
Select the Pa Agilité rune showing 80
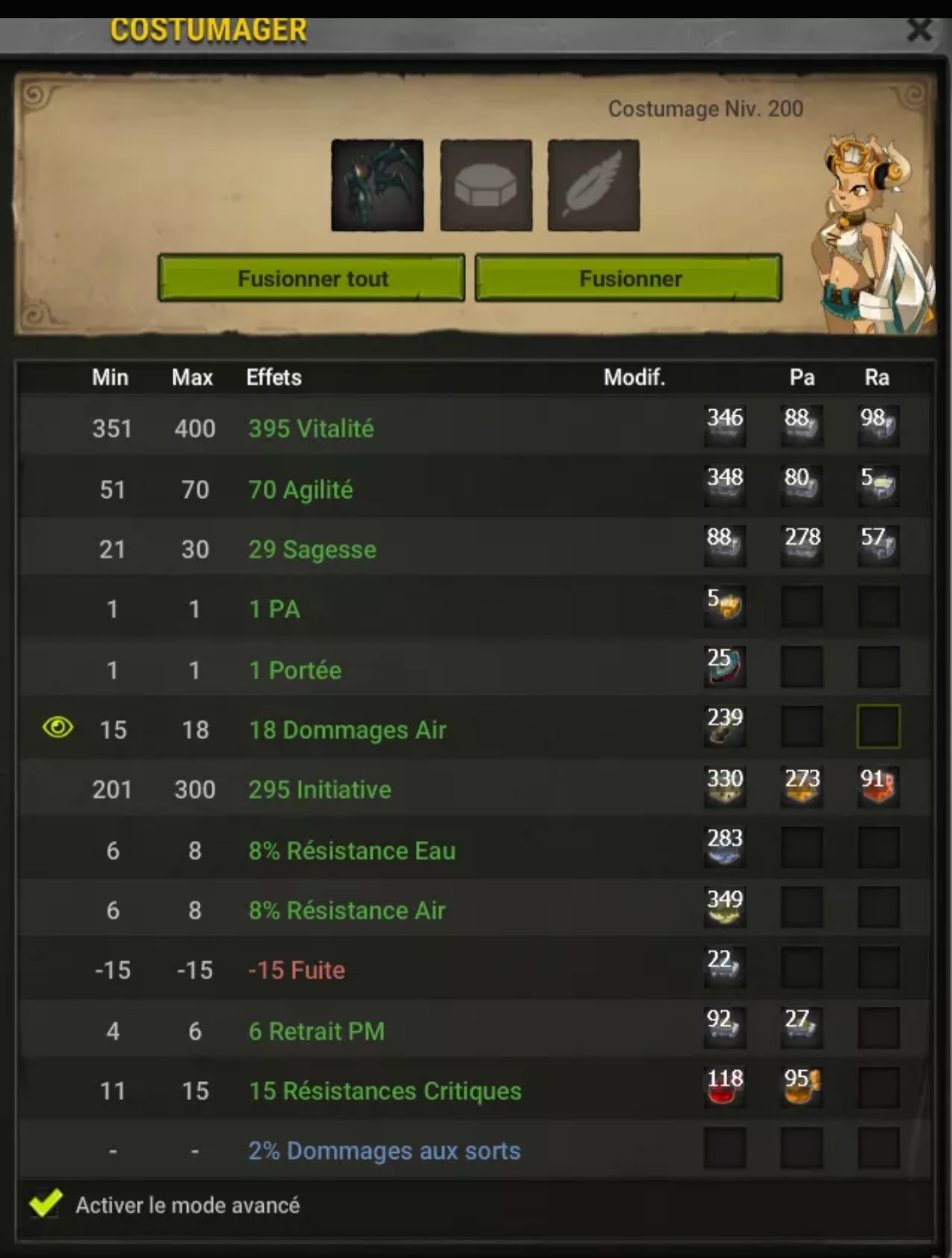pos(801,486)
